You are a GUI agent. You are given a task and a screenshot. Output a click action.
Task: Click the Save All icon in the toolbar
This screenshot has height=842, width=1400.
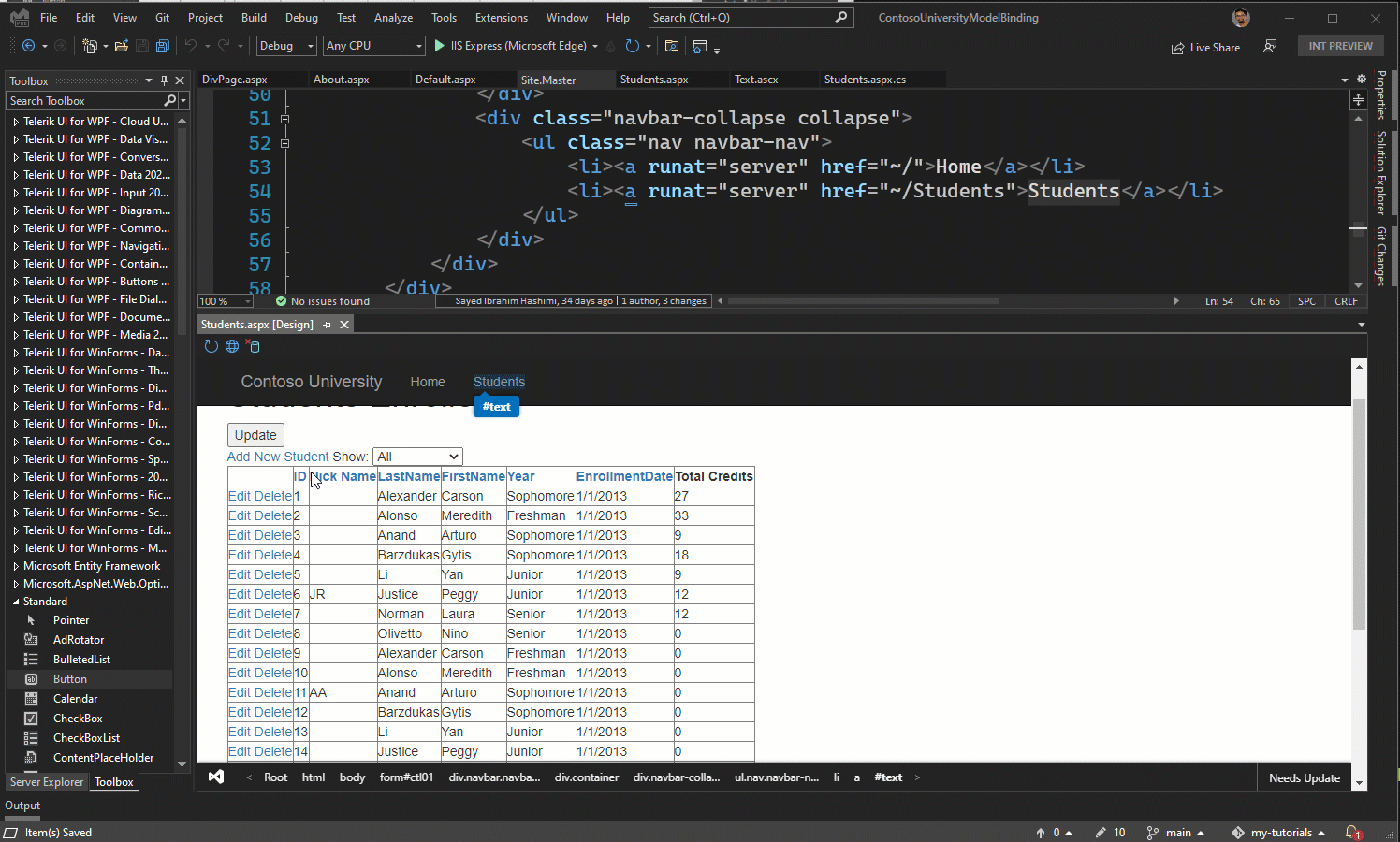click(162, 45)
